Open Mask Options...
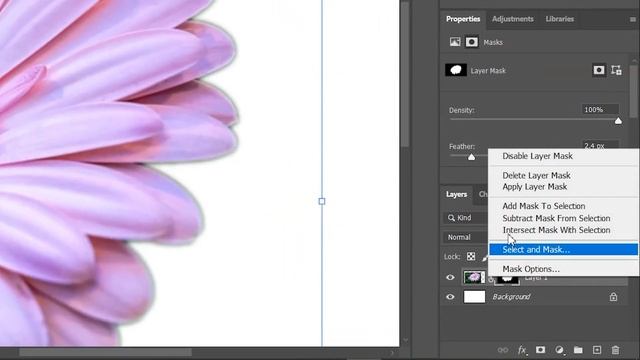The image size is (640, 360). [x=531, y=269]
